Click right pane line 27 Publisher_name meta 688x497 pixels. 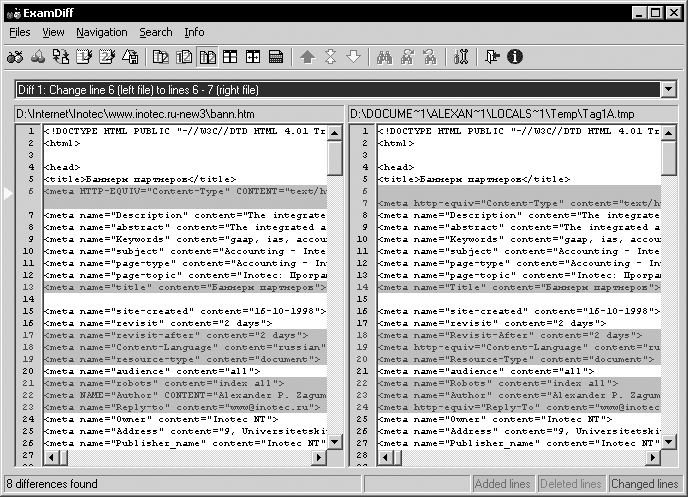(519, 443)
